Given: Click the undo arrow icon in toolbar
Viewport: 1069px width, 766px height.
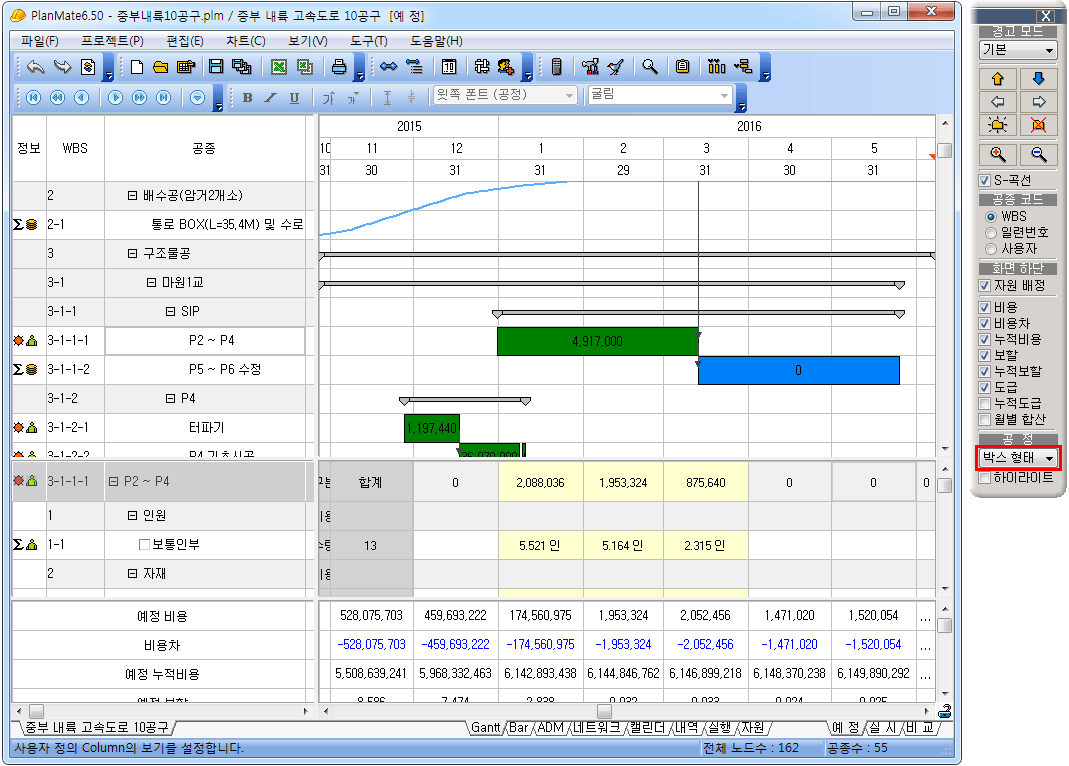Looking at the screenshot, I should pos(36,67).
